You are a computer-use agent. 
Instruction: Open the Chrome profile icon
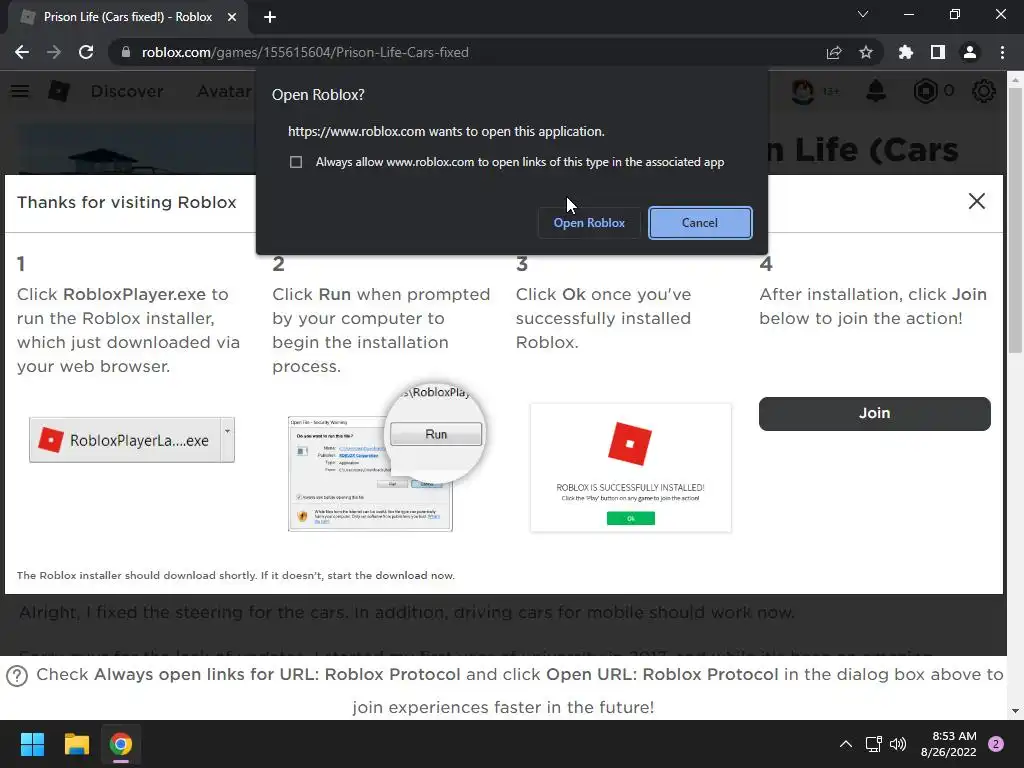point(970,52)
